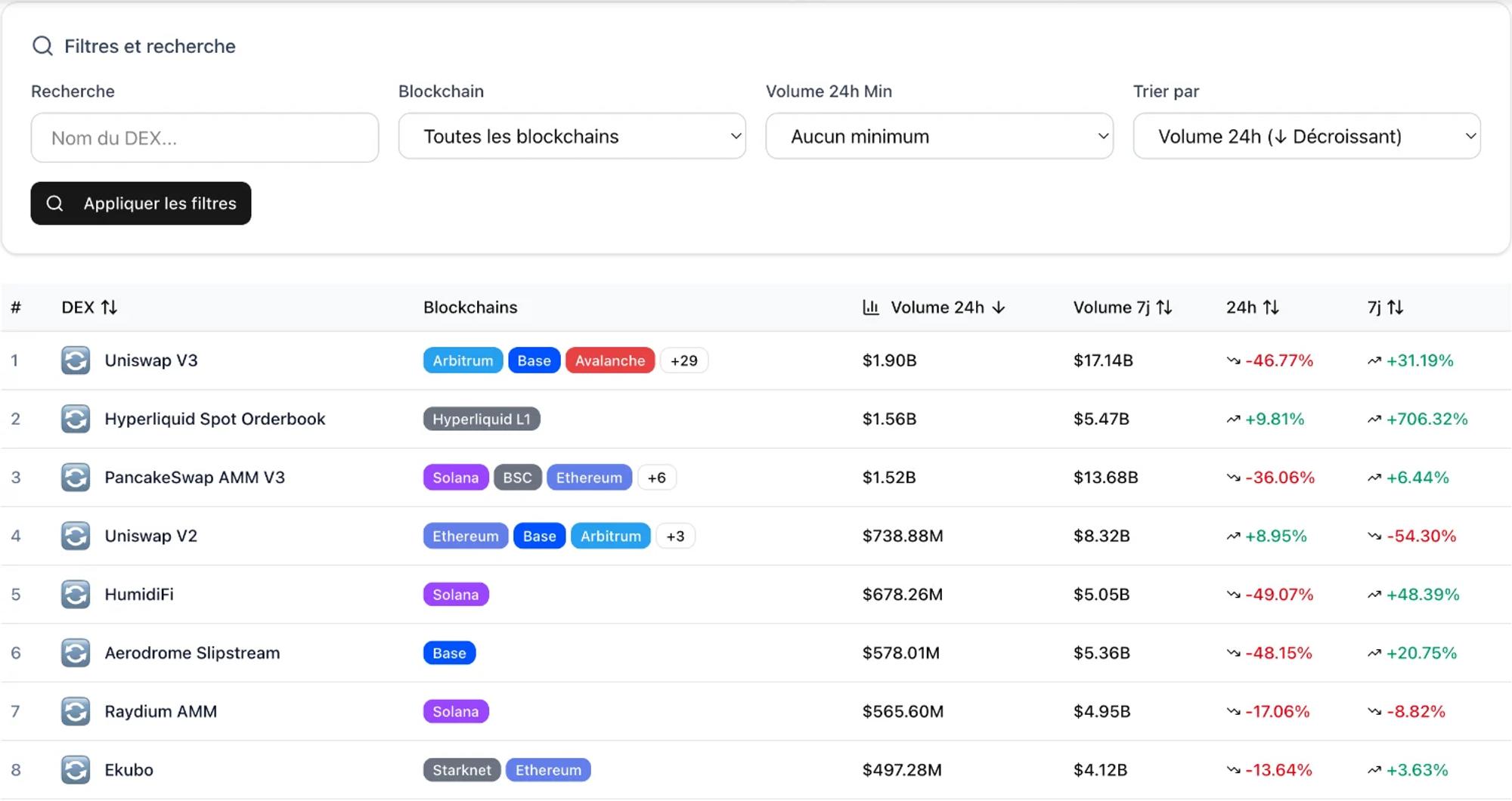Click the Appliquer les filtres button
This screenshot has height=801, width=1512.
tap(141, 203)
